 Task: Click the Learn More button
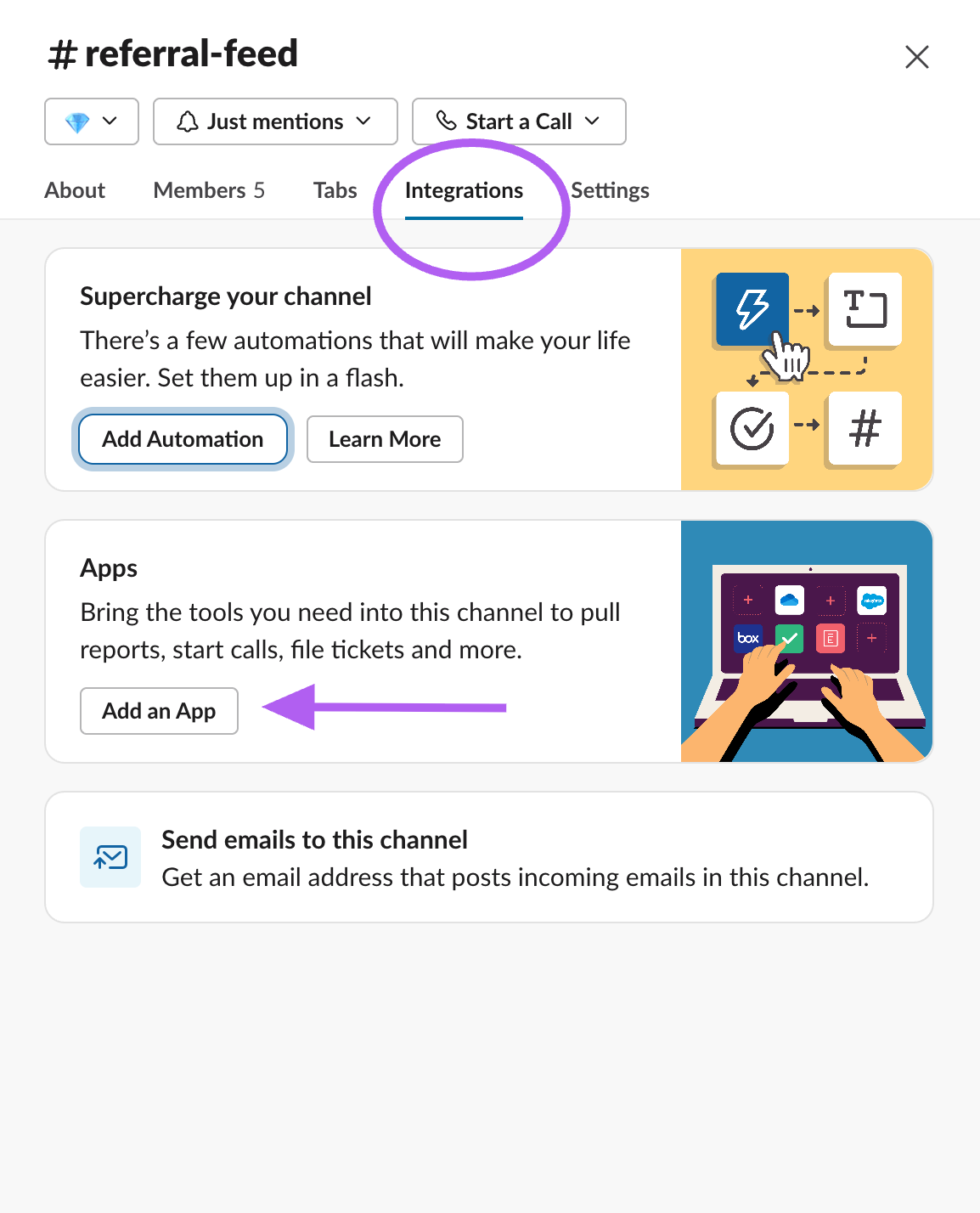(385, 439)
